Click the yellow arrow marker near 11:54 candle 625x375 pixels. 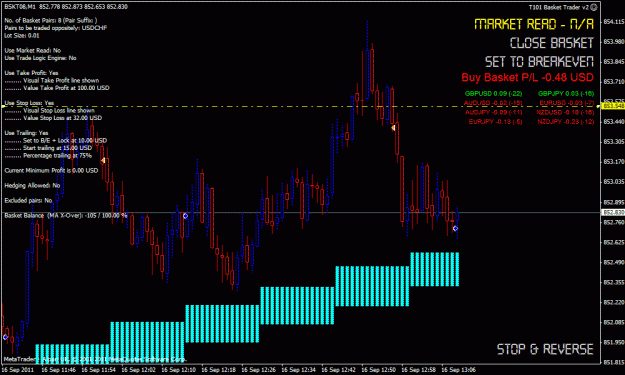coord(103,160)
